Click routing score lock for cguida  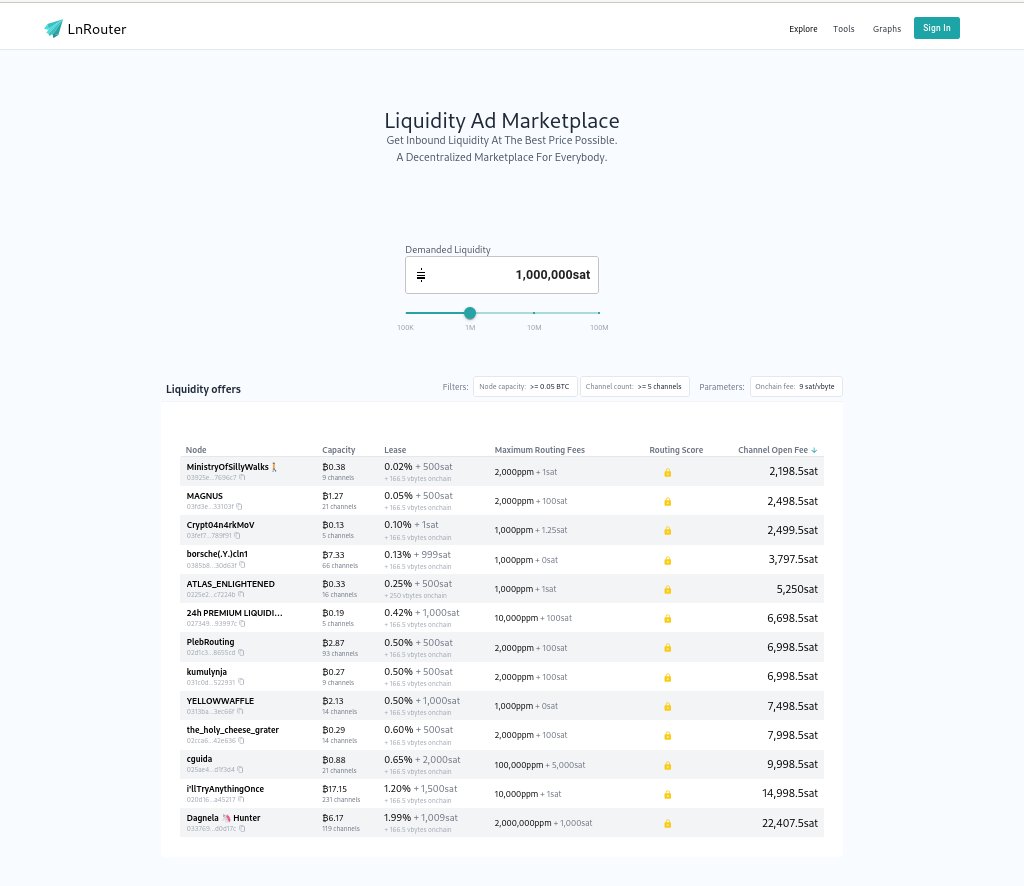[x=667, y=765]
